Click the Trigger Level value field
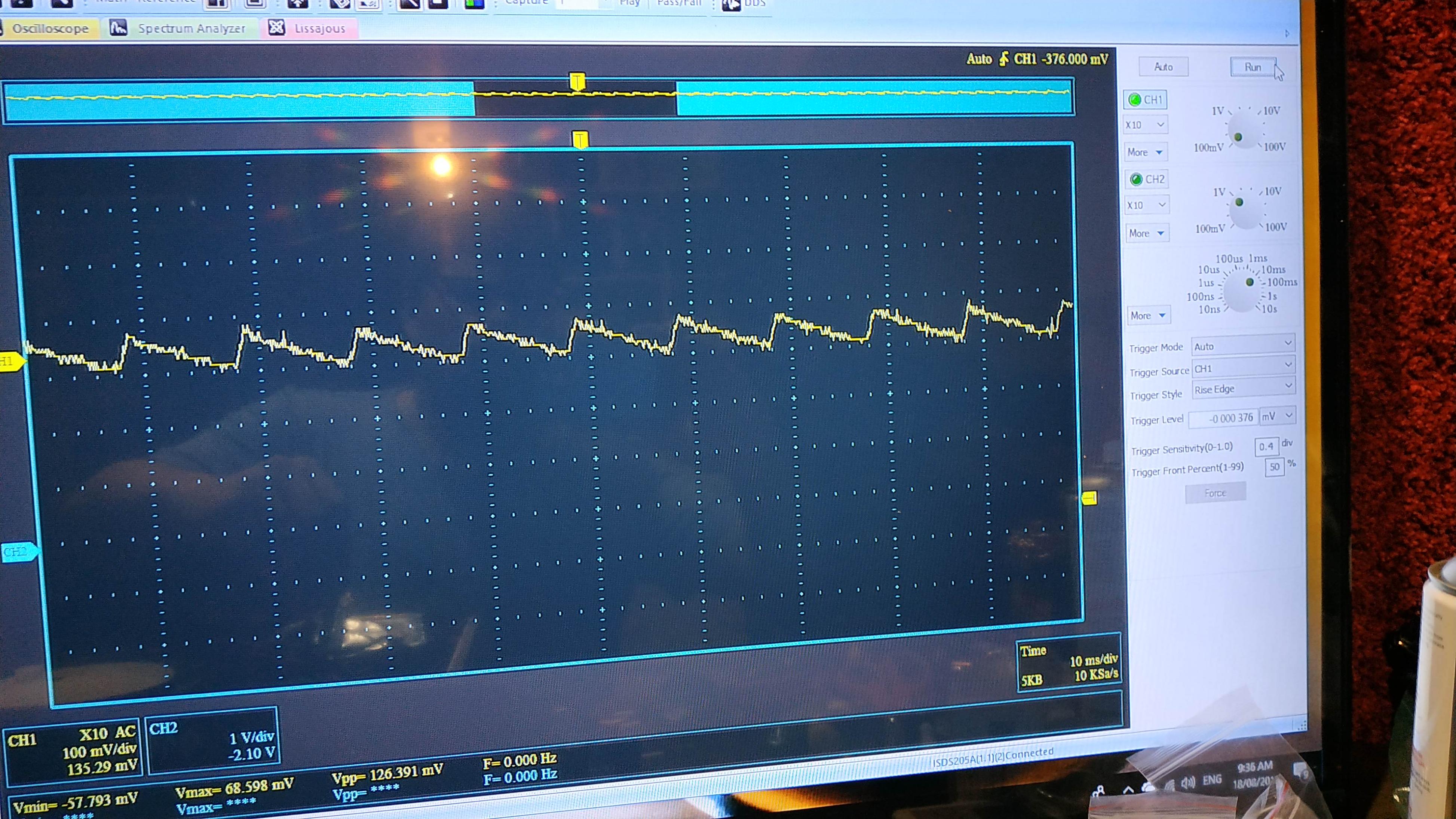The width and height of the screenshot is (1456, 819). pos(1223,418)
